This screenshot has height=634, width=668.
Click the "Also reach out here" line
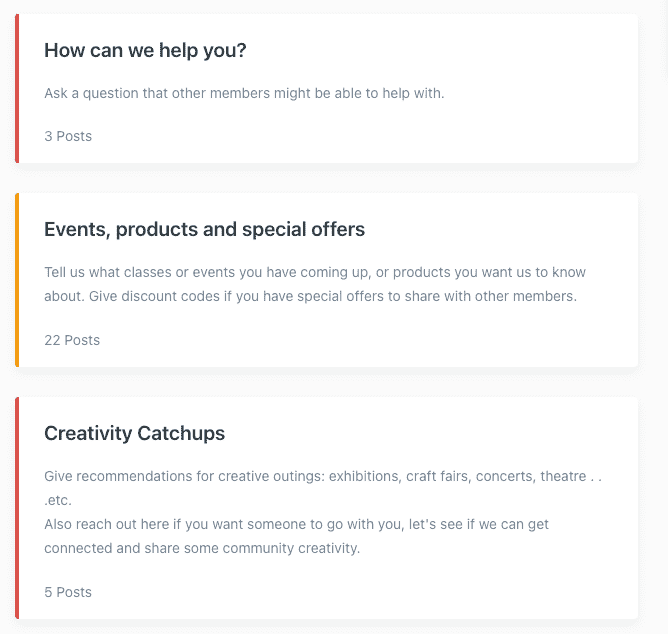pyautogui.click(x=296, y=524)
